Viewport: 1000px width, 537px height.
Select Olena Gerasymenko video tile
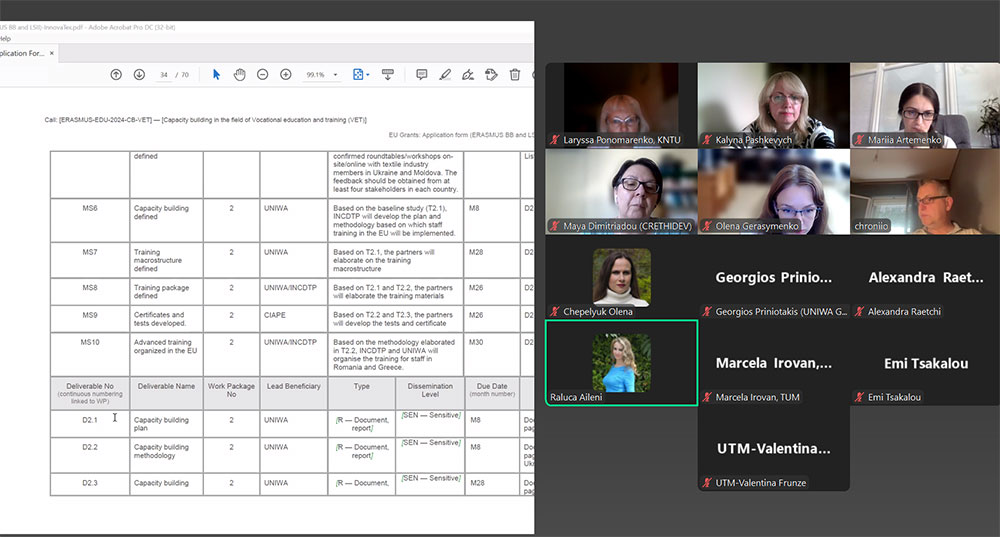774,191
